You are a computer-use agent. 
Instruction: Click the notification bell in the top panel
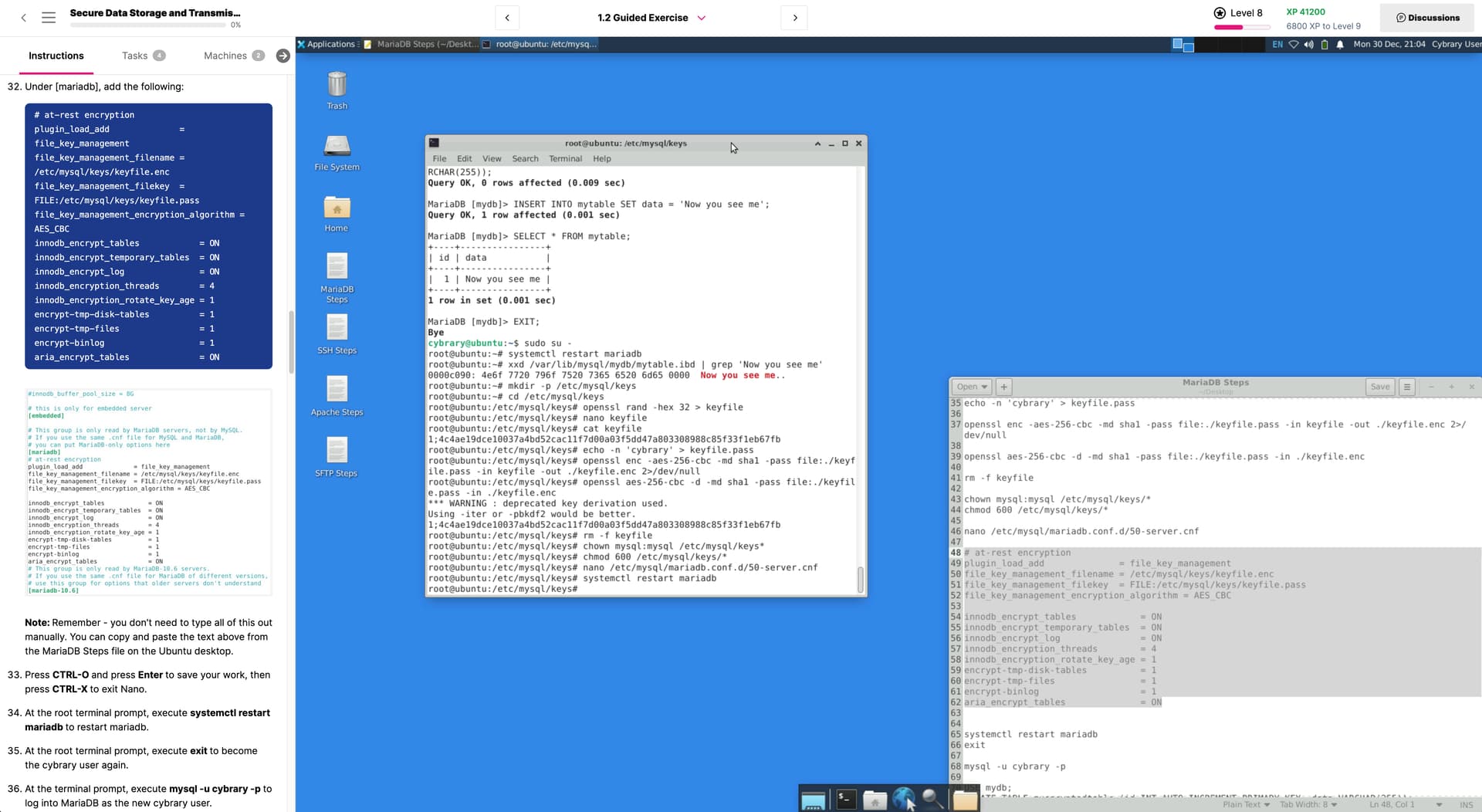(x=1340, y=45)
